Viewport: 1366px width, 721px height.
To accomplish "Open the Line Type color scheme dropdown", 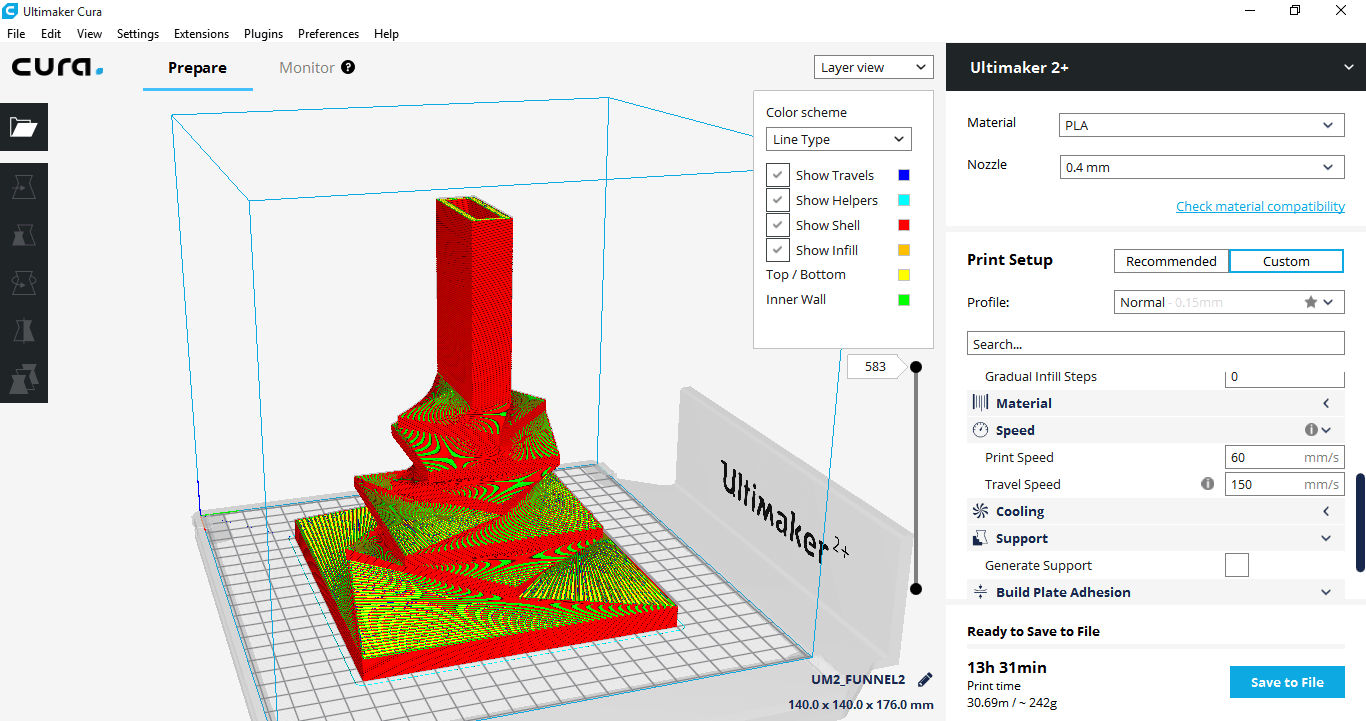I will coord(839,139).
